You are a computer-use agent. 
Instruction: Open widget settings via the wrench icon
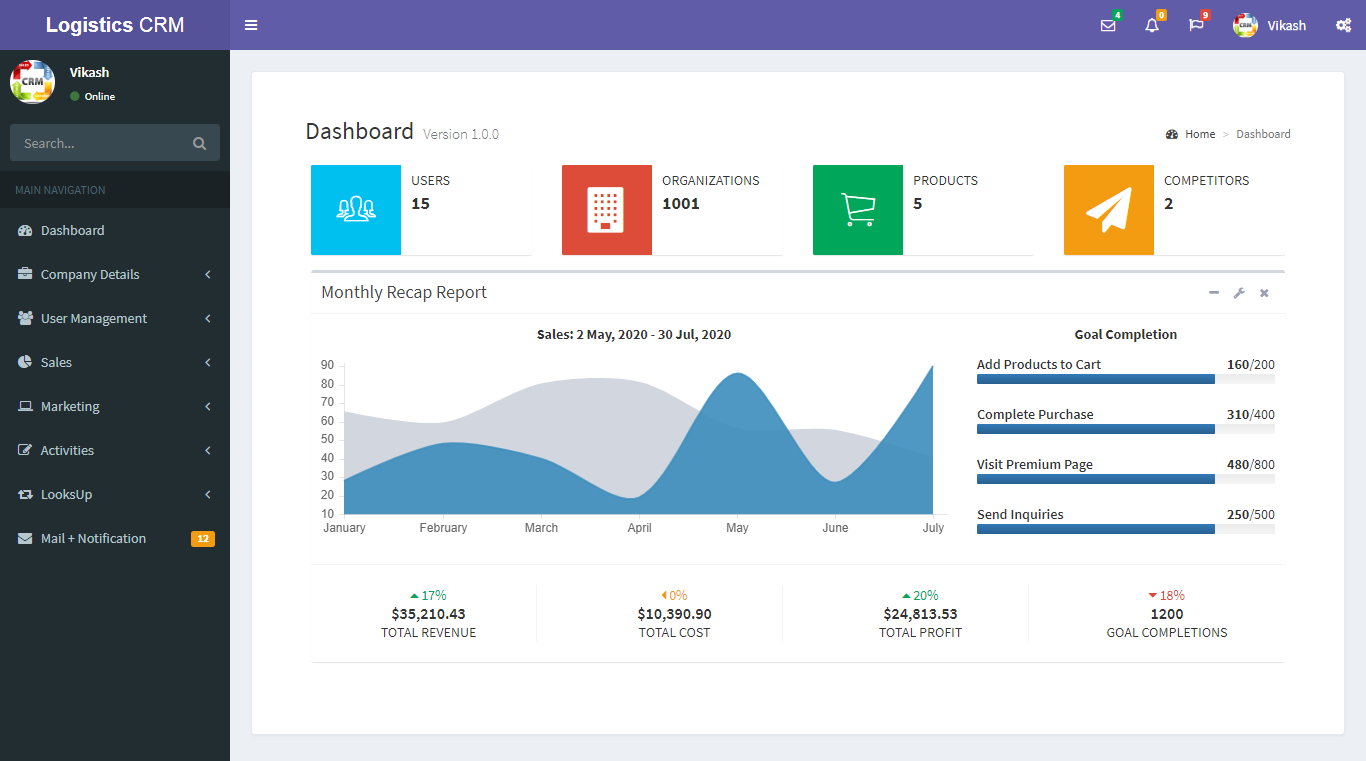coord(1239,292)
